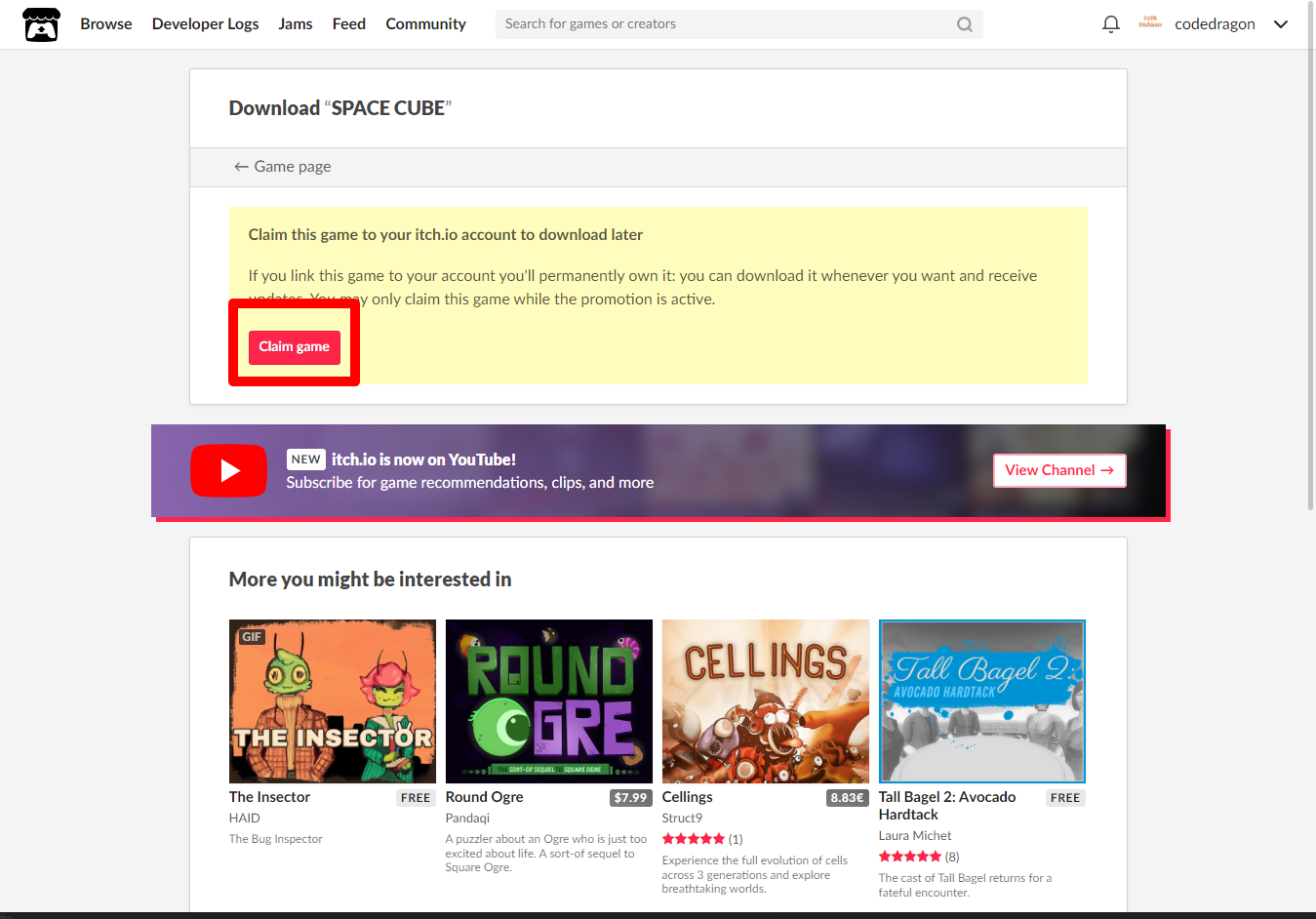Viewport: 1316px width, 919px height.
Task: Click the codedragon username
Action: (x=1215, y=24)
